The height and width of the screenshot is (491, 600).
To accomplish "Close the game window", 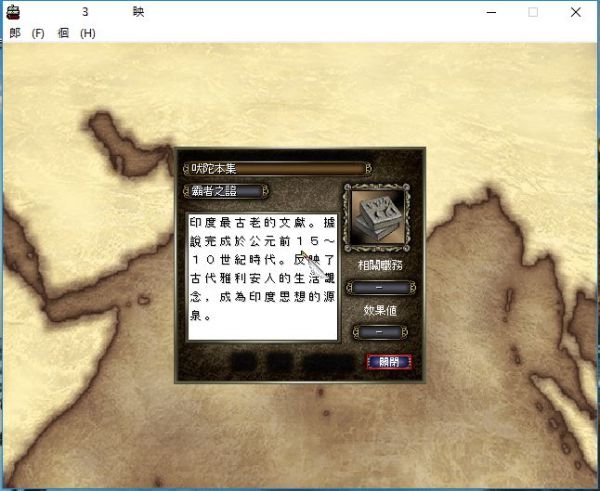I will click(x=578, y=12).
